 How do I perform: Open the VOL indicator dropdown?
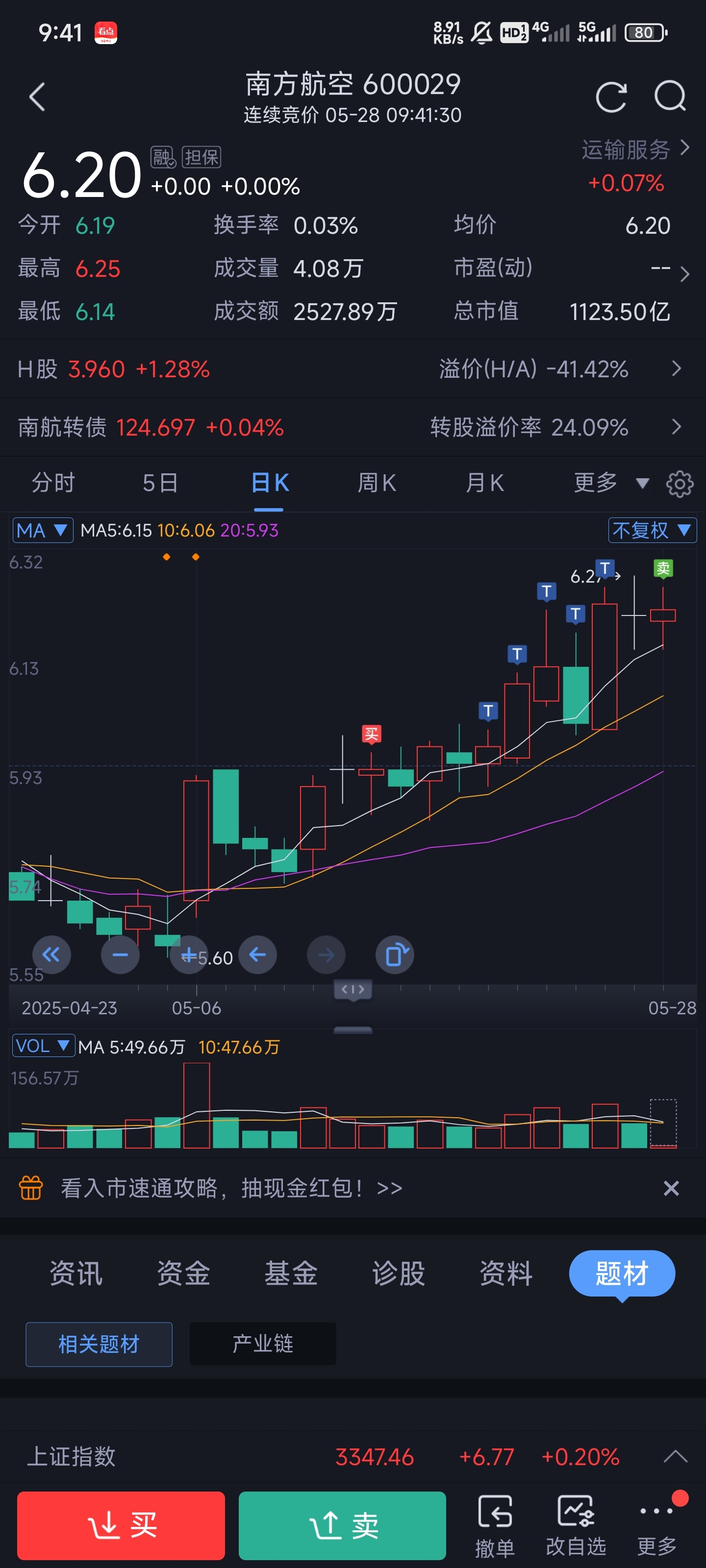[x=43, y=1046]
